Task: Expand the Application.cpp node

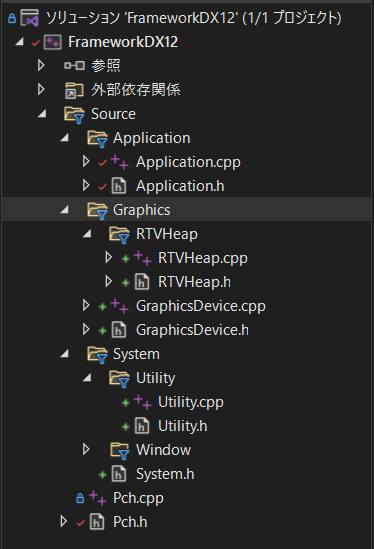Action: tap(86, 161)
